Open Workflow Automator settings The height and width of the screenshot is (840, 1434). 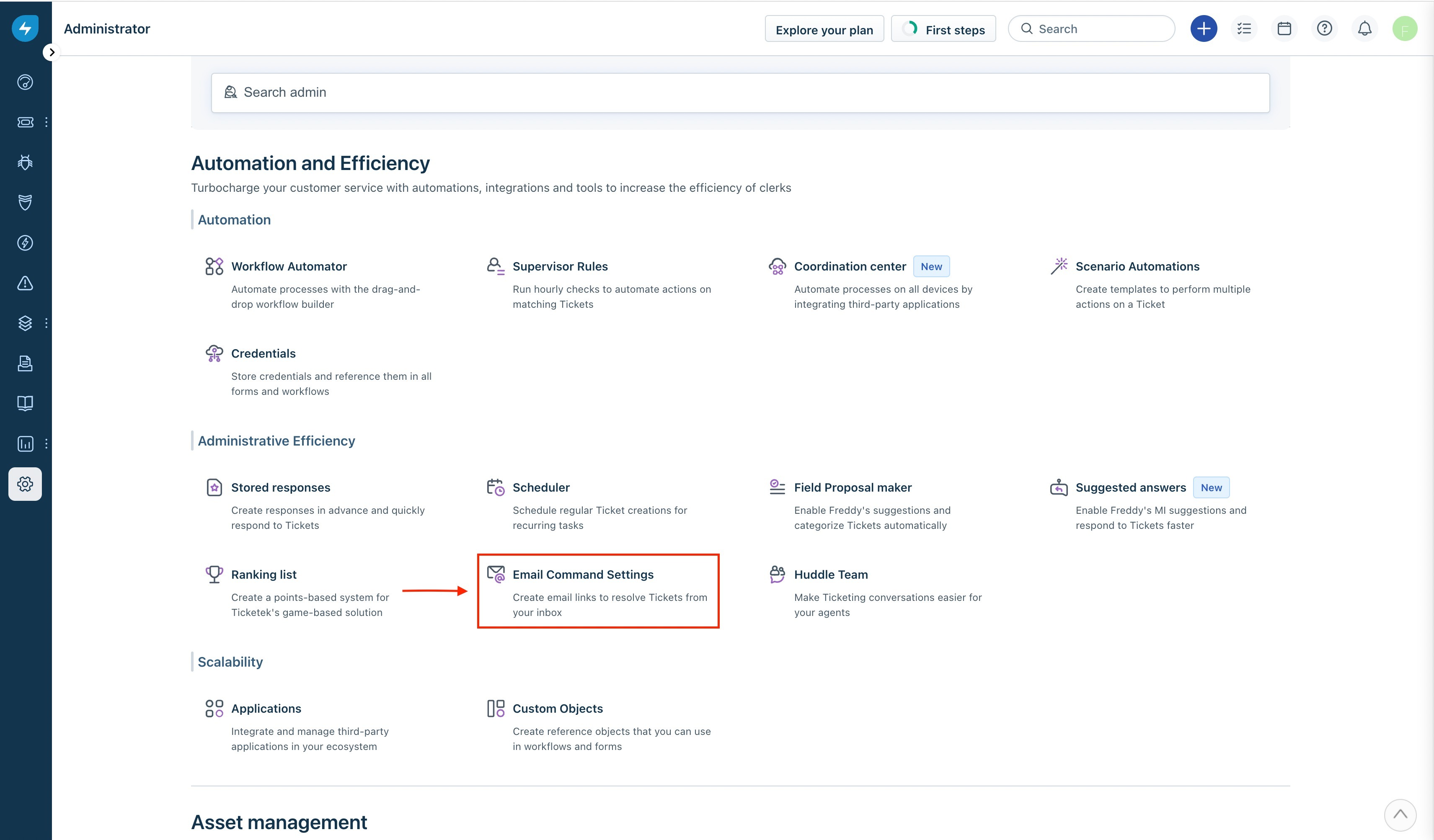pyautogui.click(x=289, y=266)
